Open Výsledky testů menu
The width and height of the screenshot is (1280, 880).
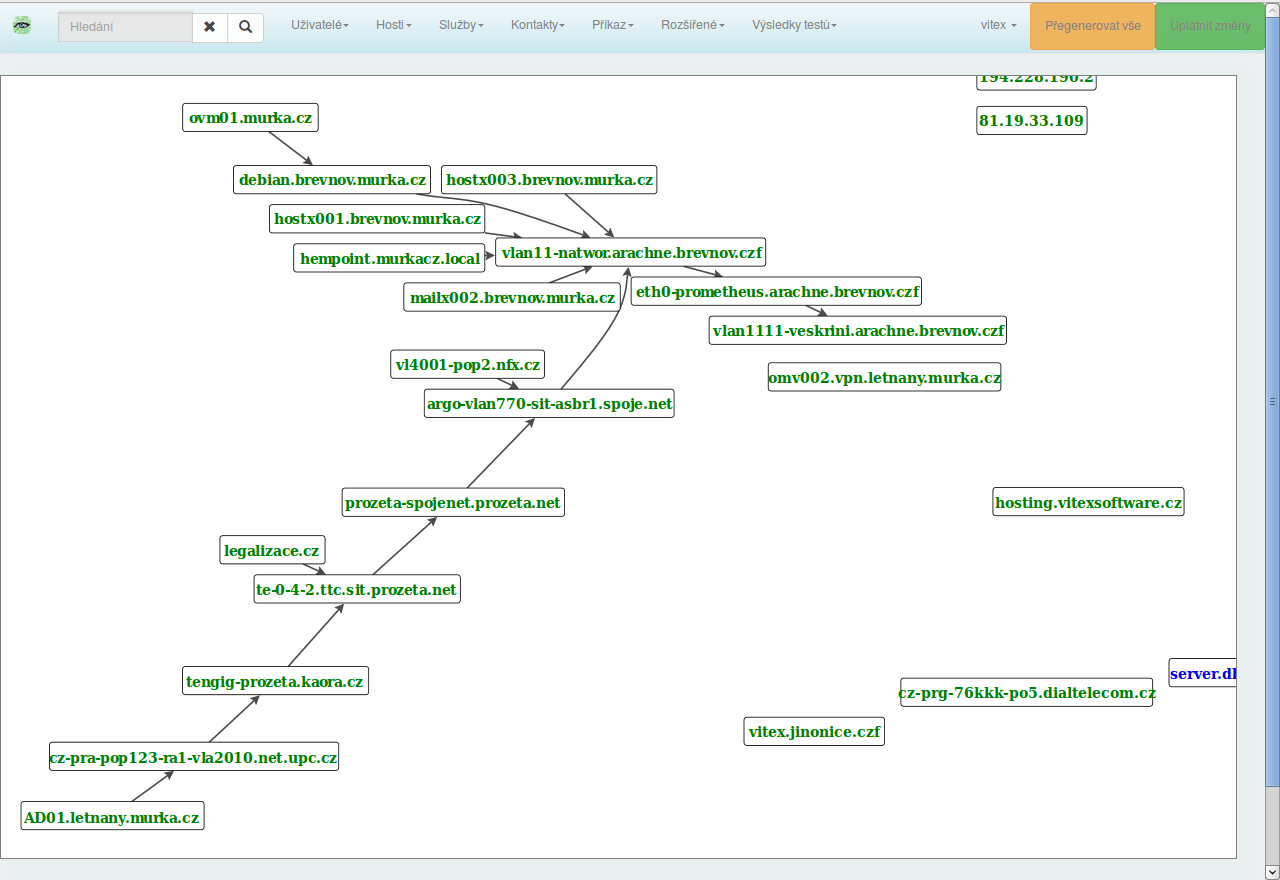pos(792,25)
